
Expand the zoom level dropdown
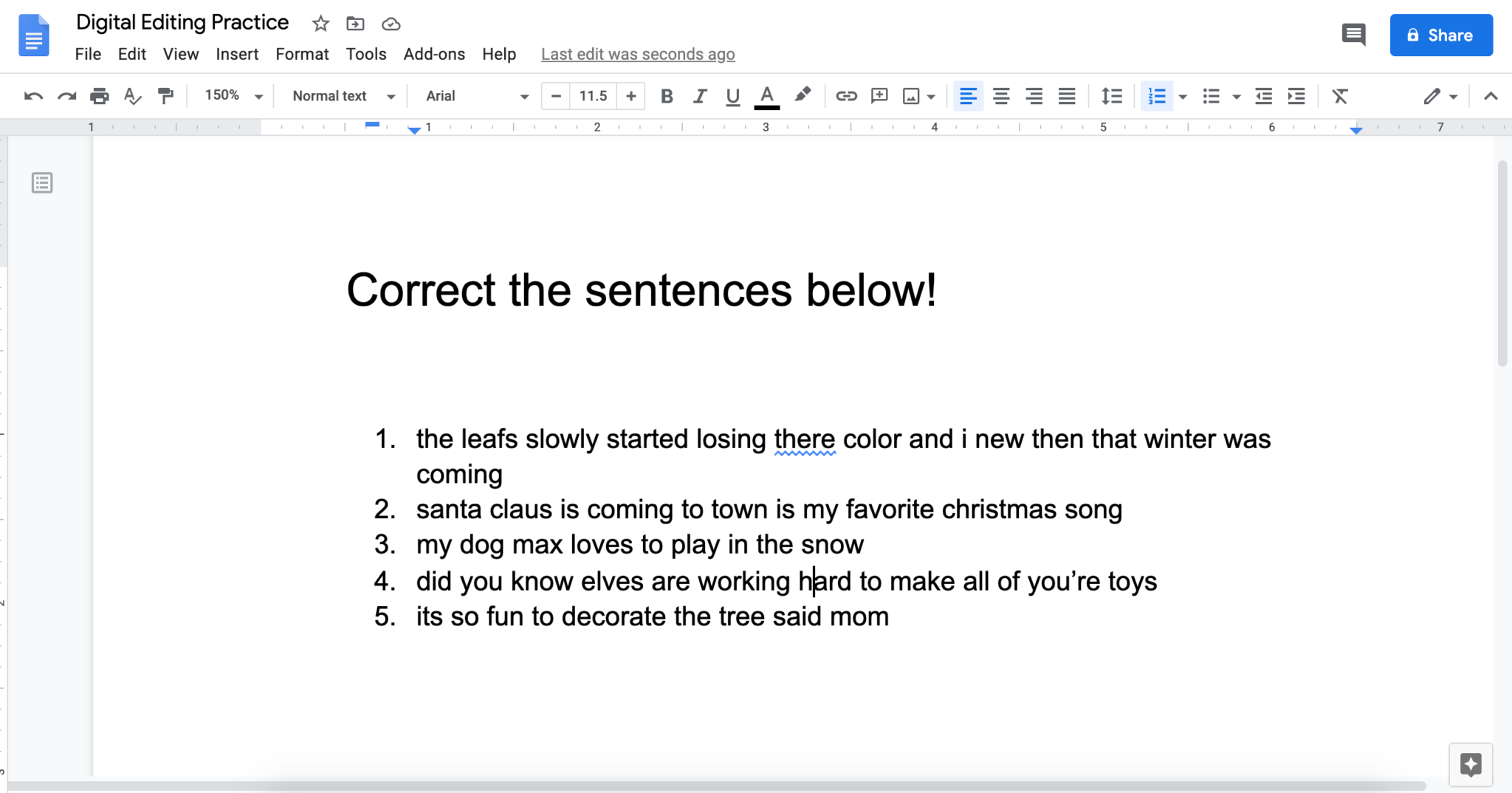point(231,95)
